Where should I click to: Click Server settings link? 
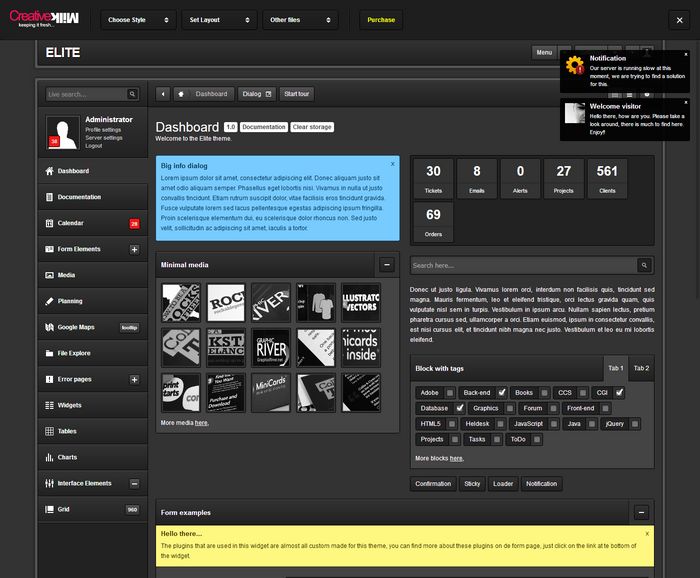104,138
